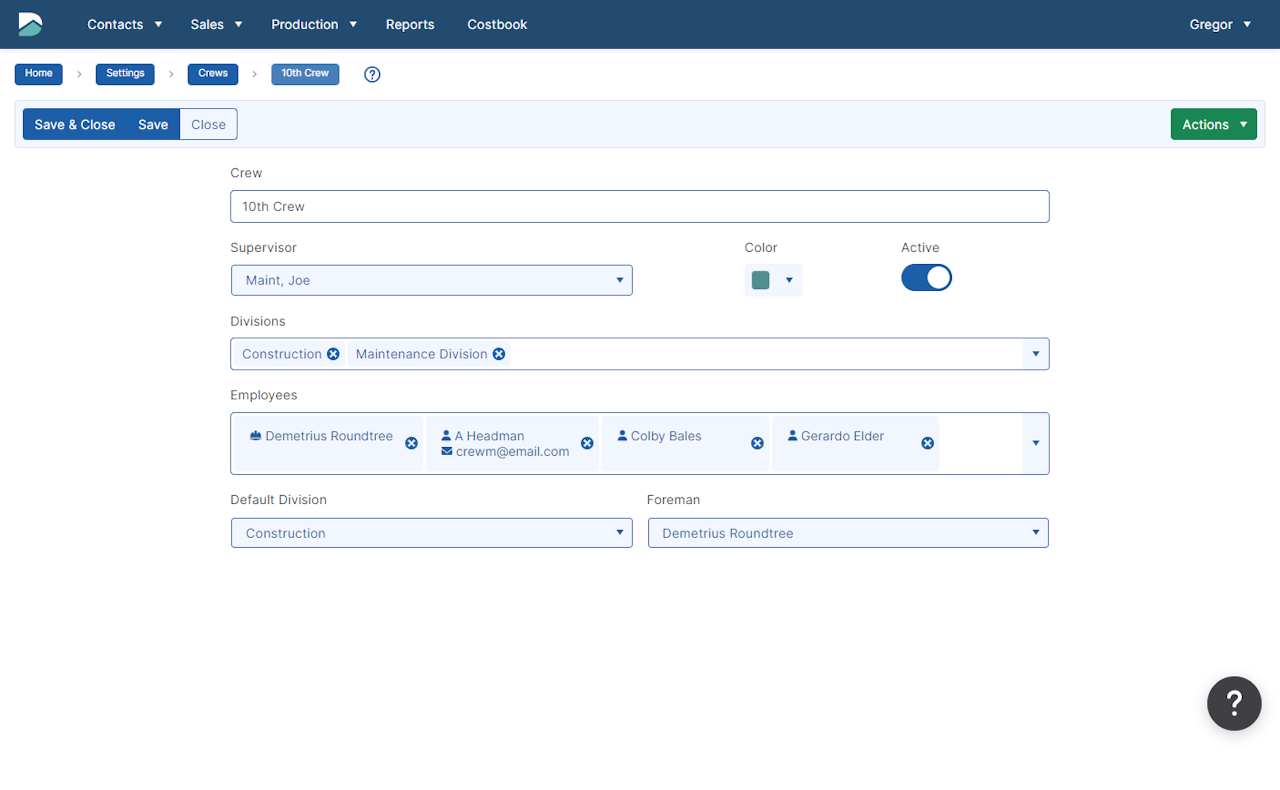Open the Supervisor dropdown

[431, 280]
